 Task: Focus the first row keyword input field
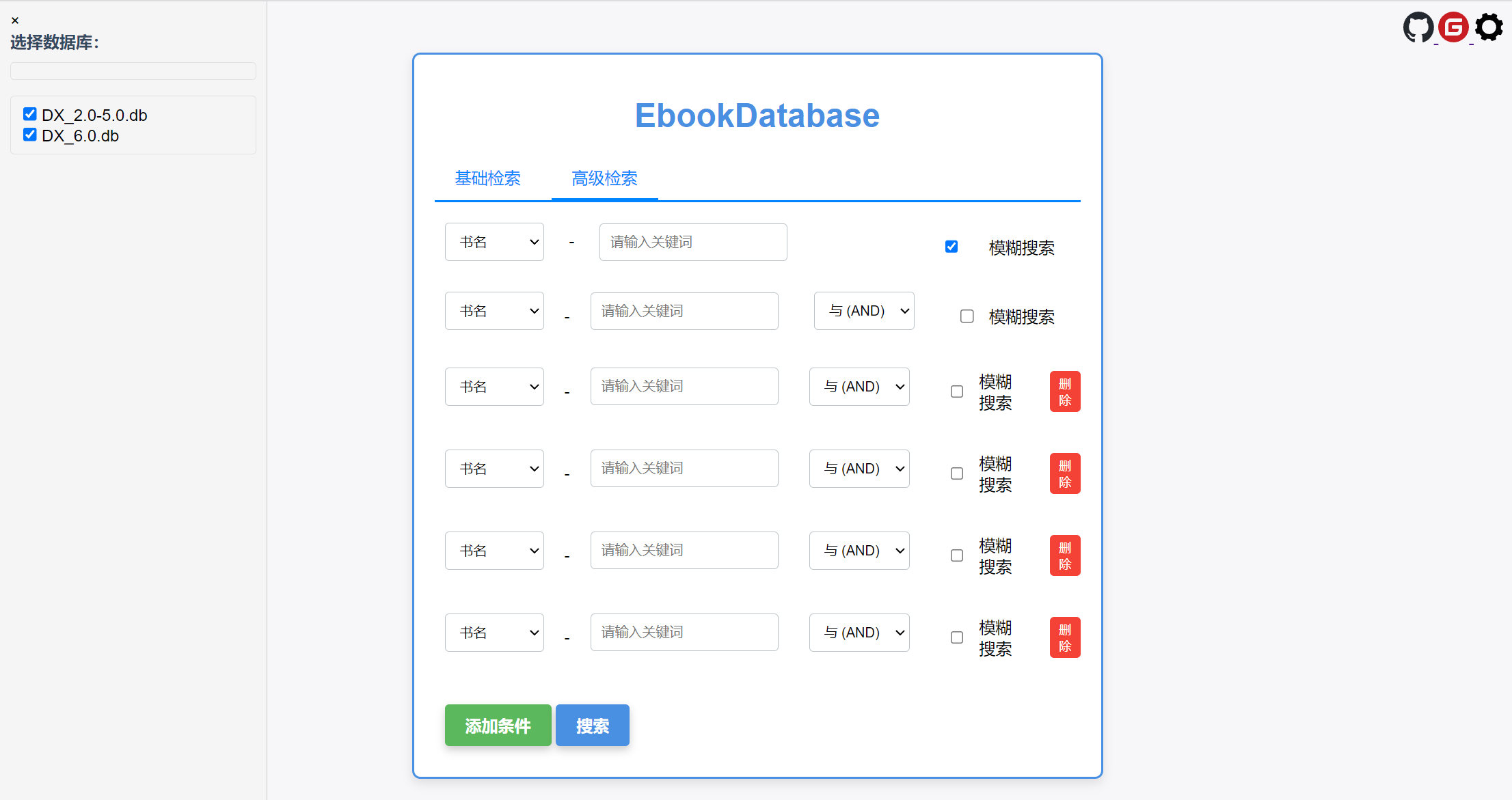coord(693,242)
